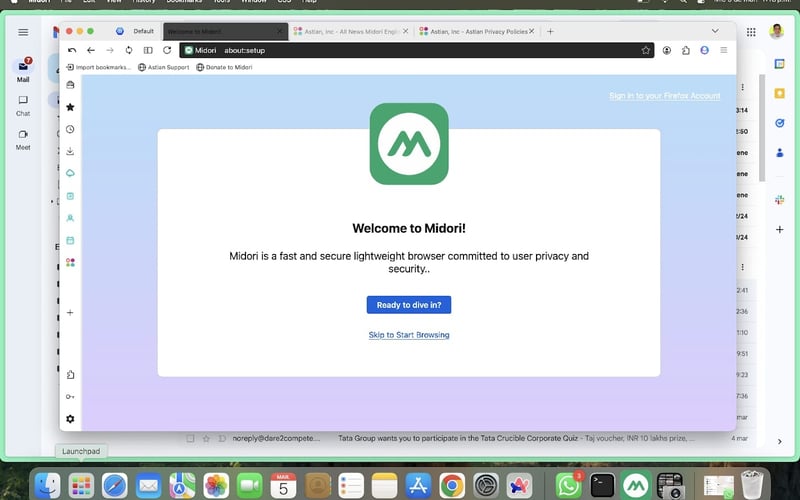Screen dimensions: 800x500
Task: Toggle the Midori sidebar visibility button
Action: pyautogui.click(x=148, y=50)
